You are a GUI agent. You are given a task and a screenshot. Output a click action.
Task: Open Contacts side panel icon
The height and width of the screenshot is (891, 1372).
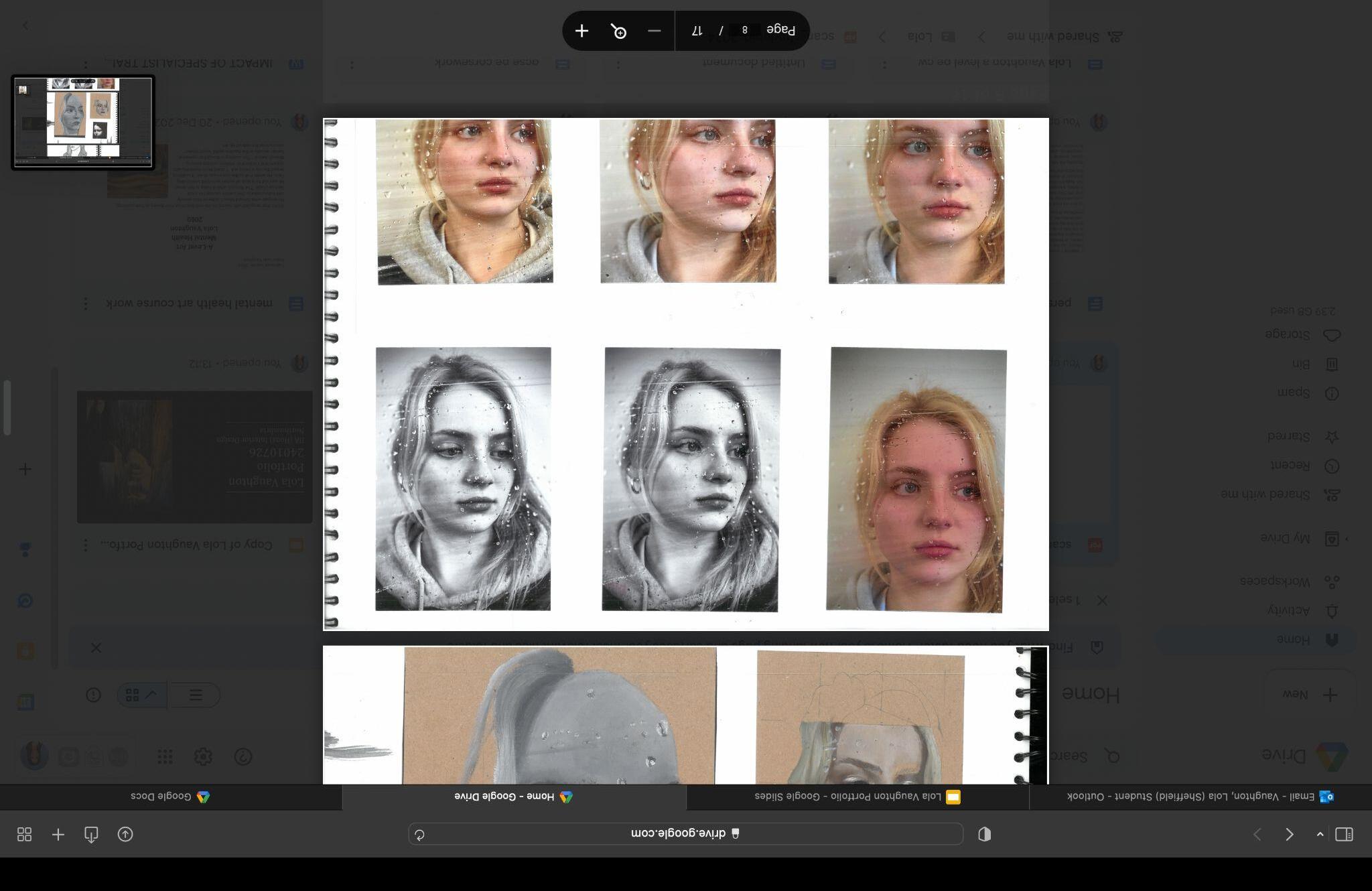coord(25,550)
